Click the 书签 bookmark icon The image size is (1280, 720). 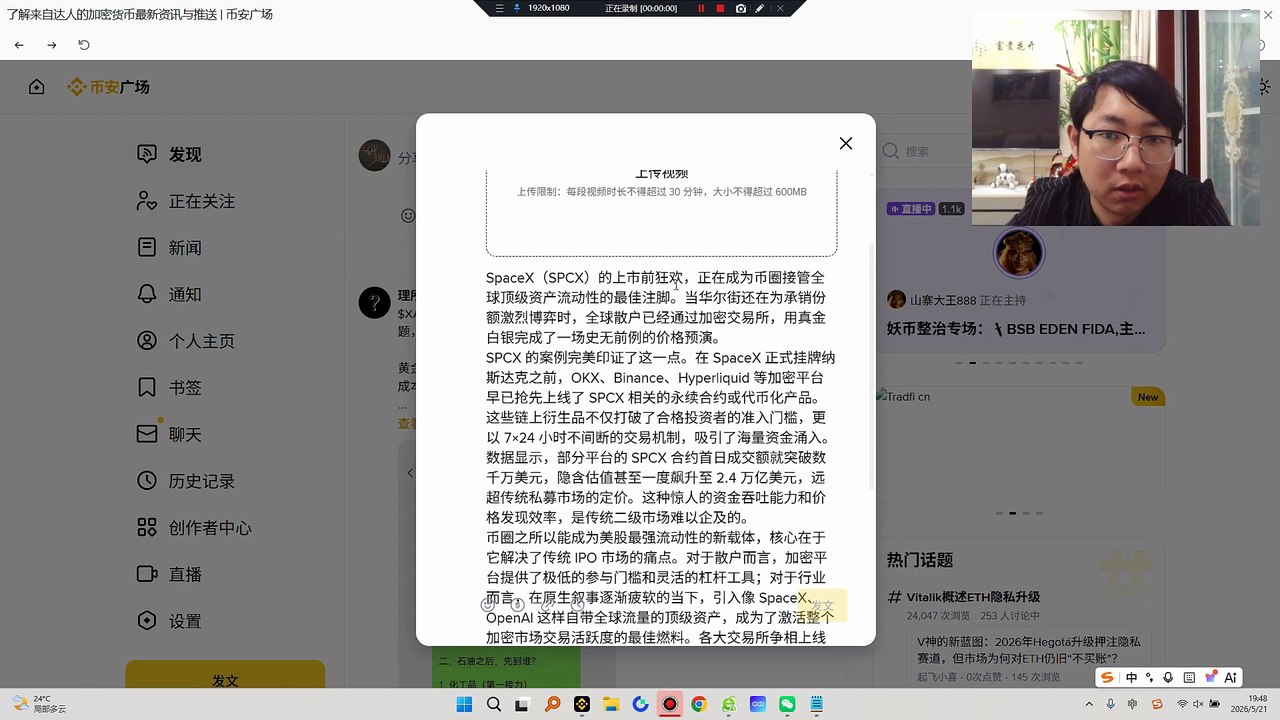tap(147, 387)
